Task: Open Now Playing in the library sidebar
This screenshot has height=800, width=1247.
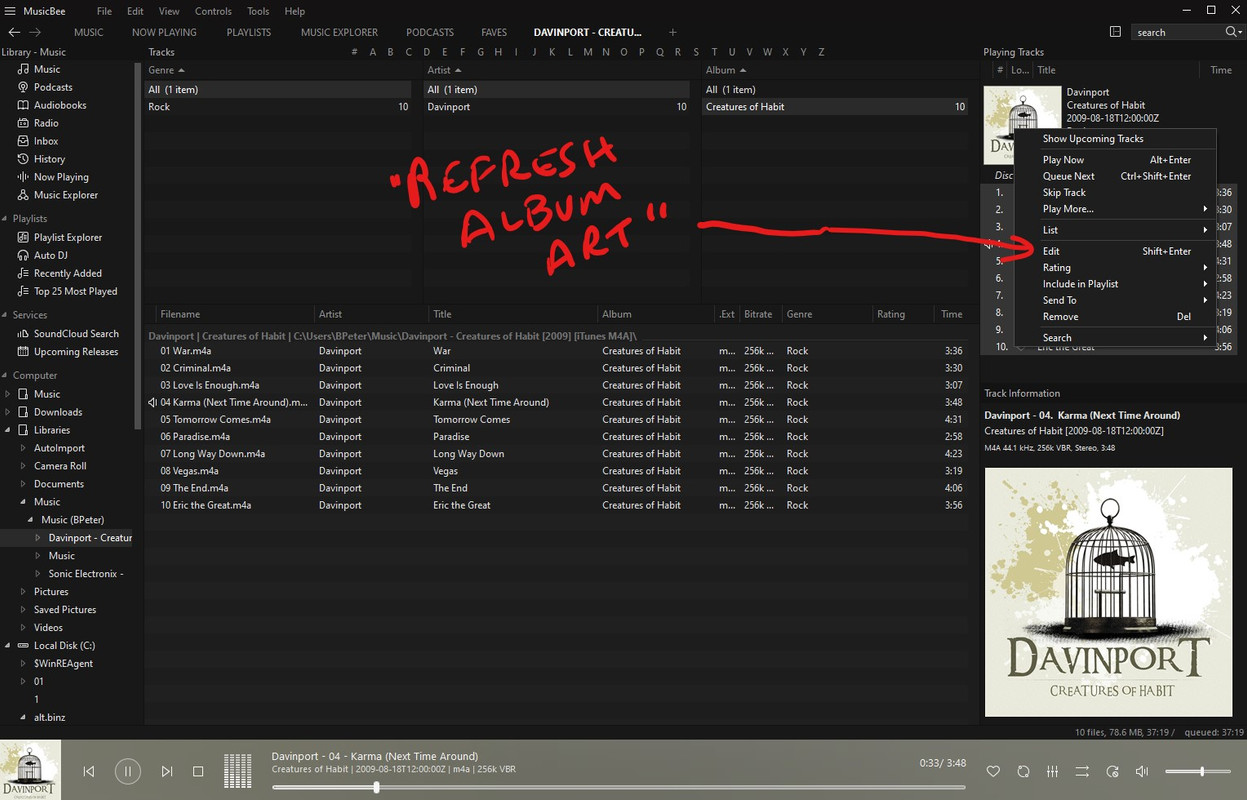Action: click(x=61, y=177)
